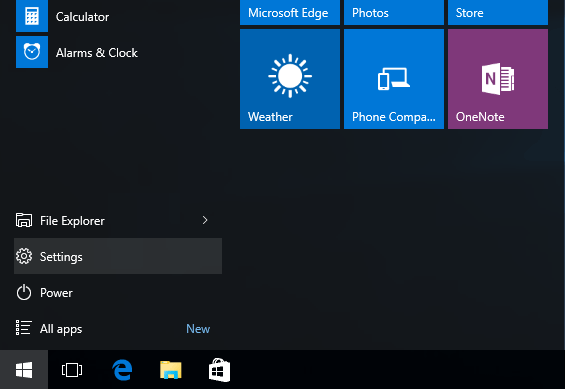Open the Microsoft Edge tile
The image size is (565, 389).
coord(290,12)
